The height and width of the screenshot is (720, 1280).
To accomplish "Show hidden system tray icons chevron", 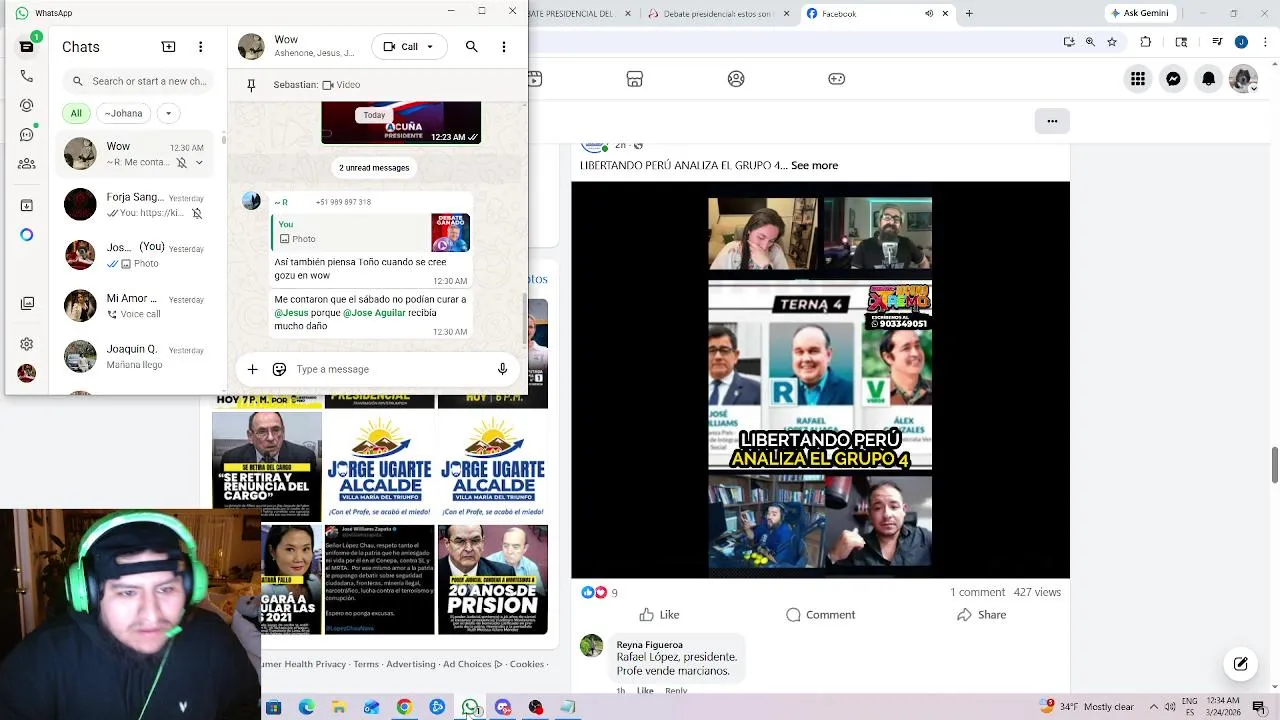I will tap(1154, 706).
